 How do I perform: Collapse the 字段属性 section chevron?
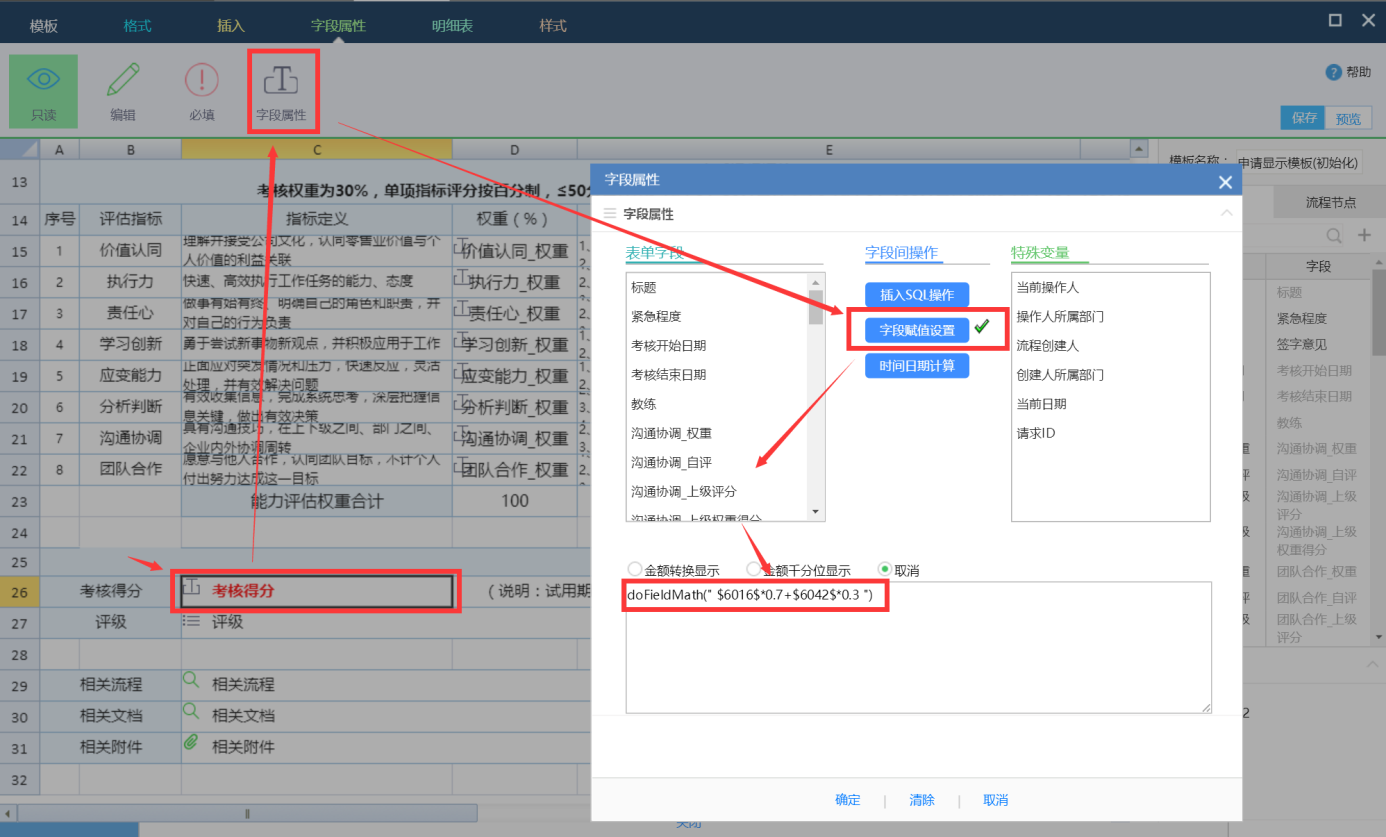pos(1226,213)
